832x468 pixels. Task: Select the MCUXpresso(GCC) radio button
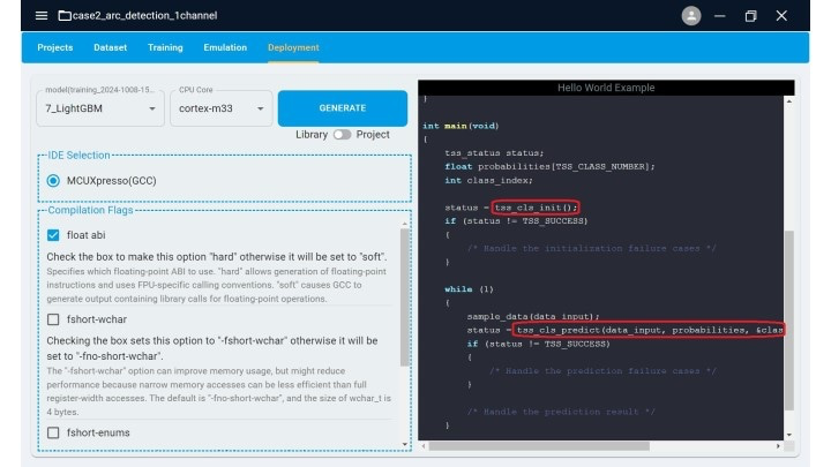pyautogui.click(x=54, y=181)
